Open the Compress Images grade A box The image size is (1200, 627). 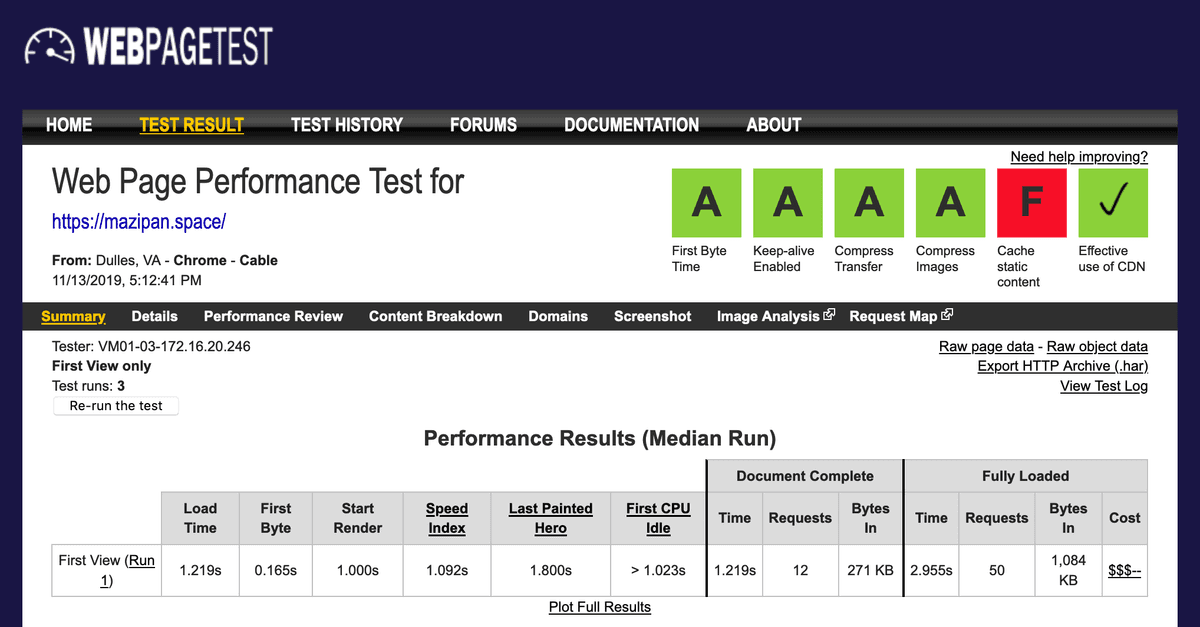(x=950, y=203)
